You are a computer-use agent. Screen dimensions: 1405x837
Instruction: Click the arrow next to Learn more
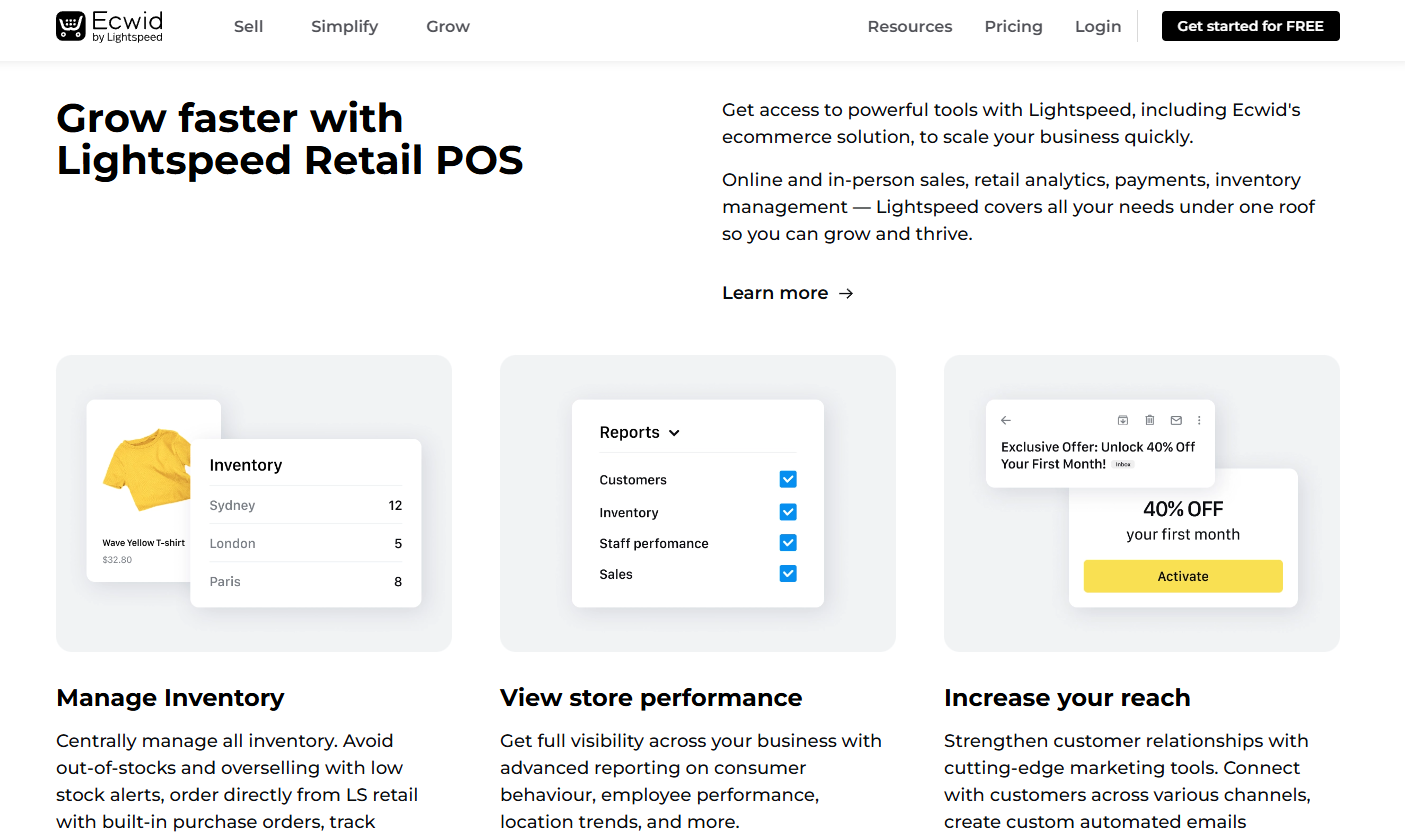[845, 292]
